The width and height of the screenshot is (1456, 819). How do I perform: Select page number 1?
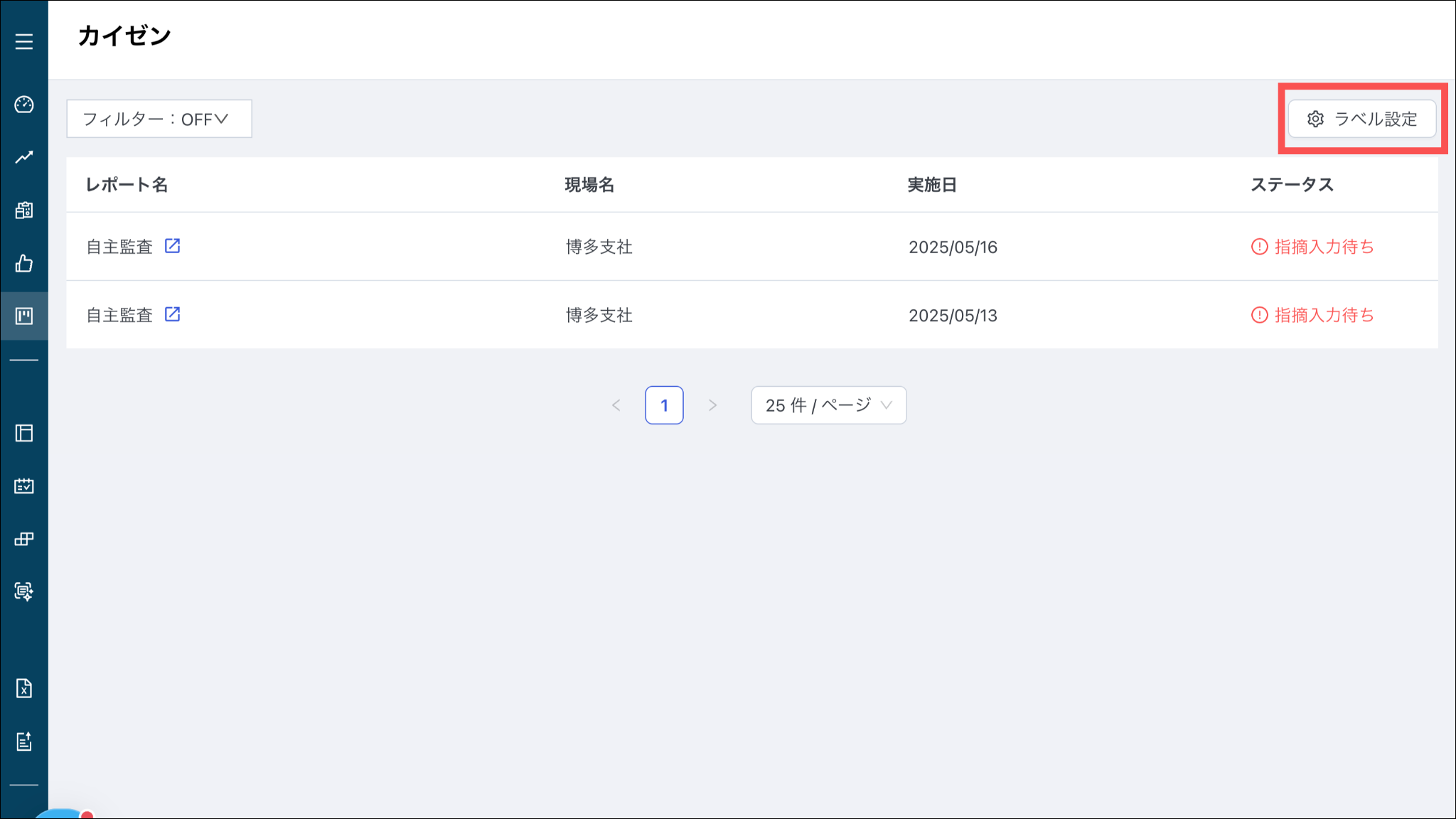664,405
